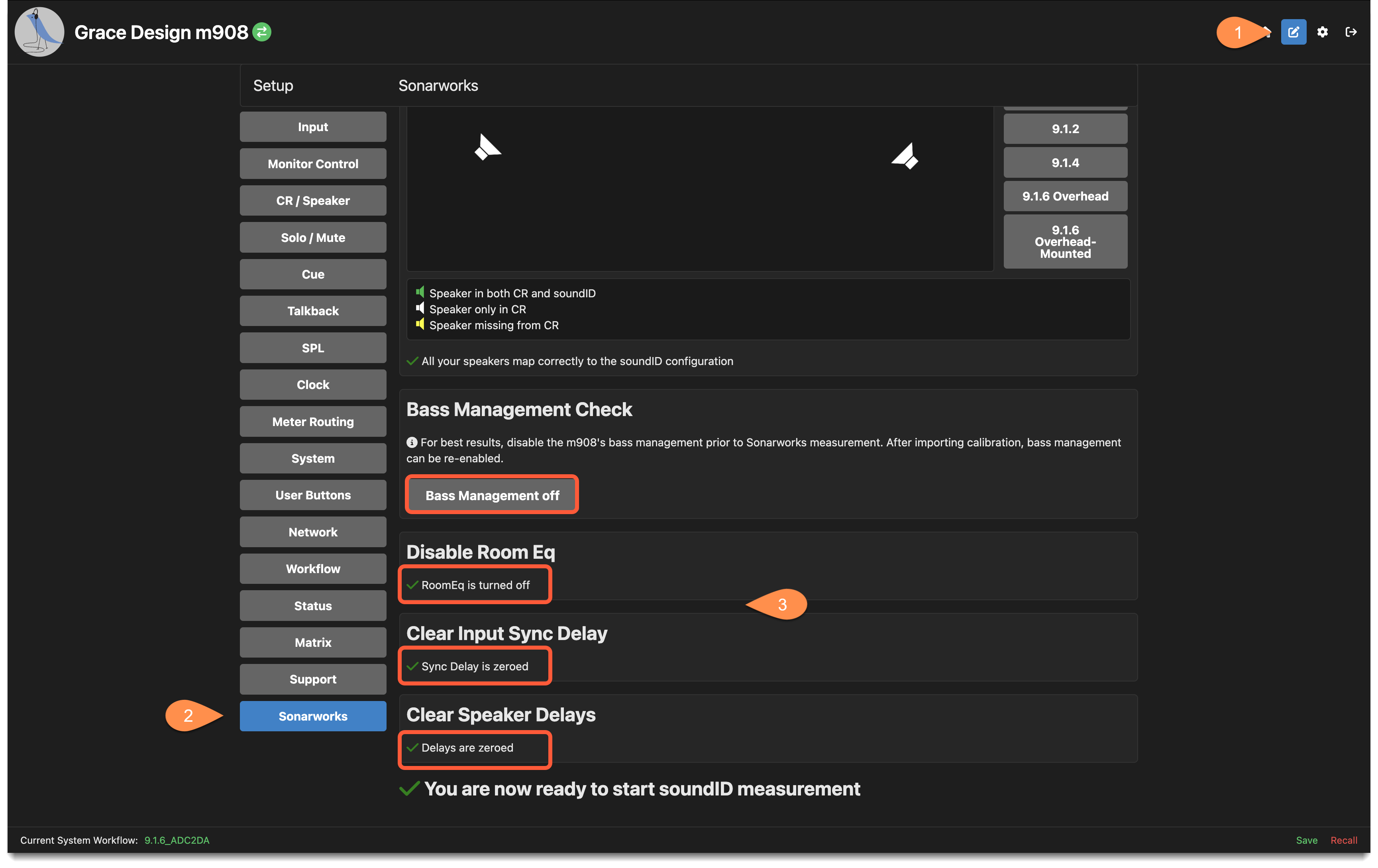Click 'Current System Workflow:' label

tap(79, 840)
